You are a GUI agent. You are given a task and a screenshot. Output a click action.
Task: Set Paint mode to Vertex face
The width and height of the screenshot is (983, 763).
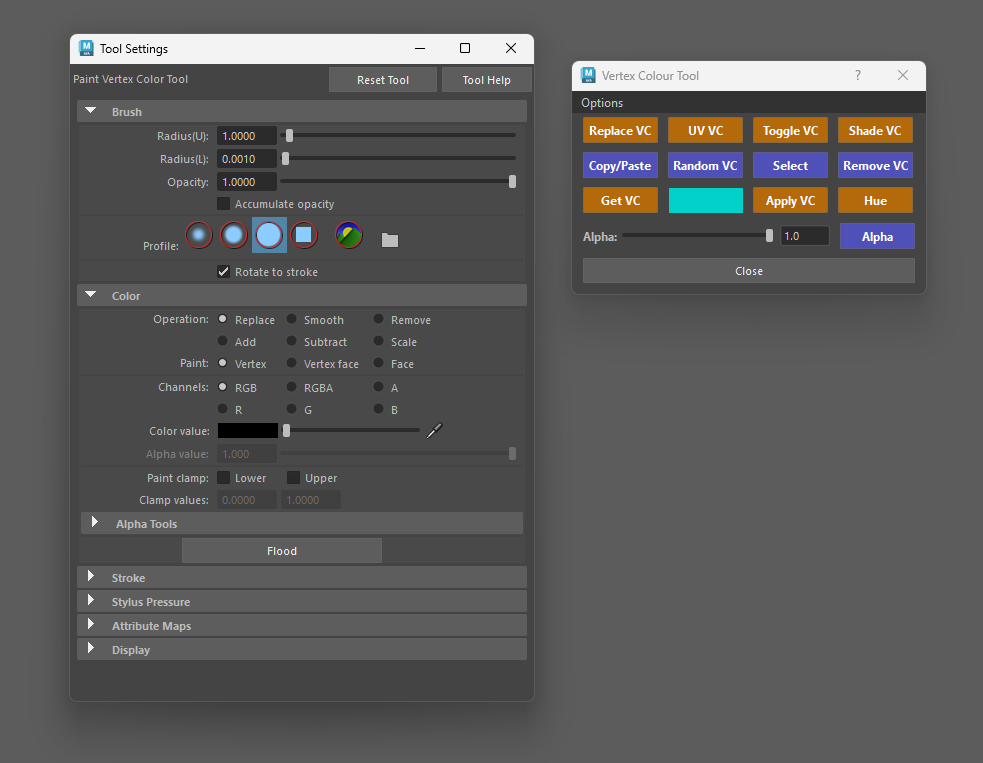pos(292,363)
